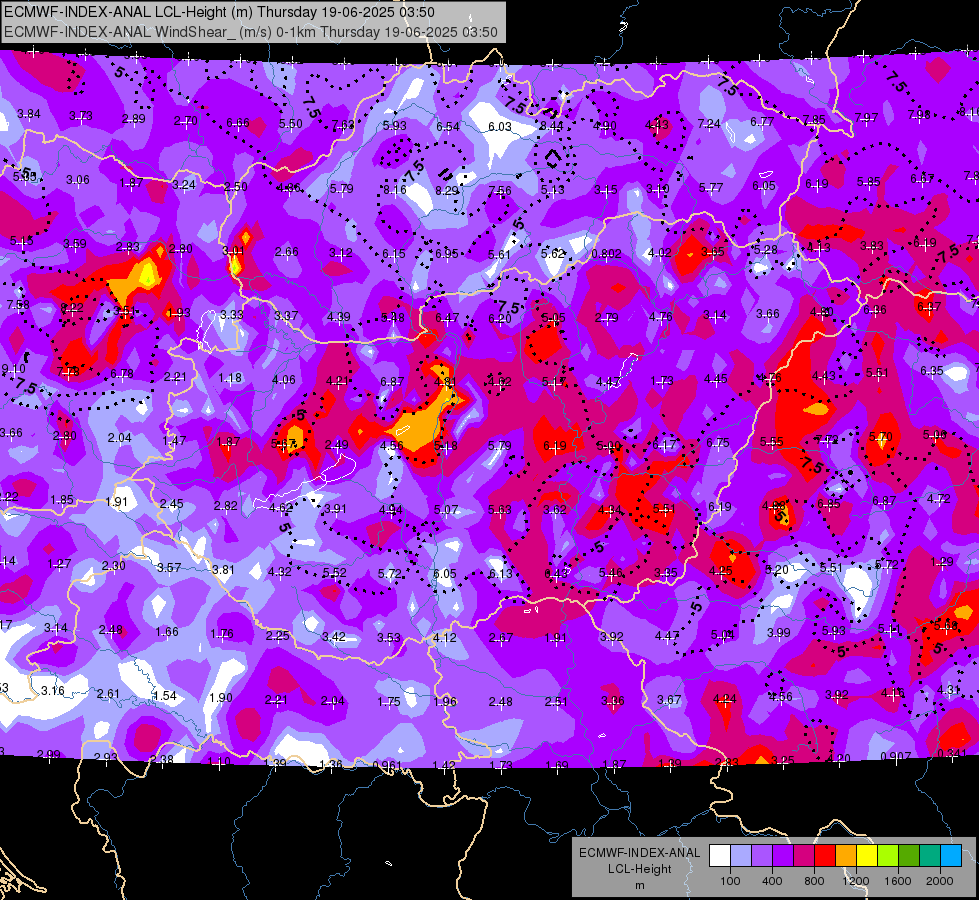Image resolution: width=979 pixels, height=900 pixels.
Task: Click the wind shear value '2.49'
Action: coord(337,445)
